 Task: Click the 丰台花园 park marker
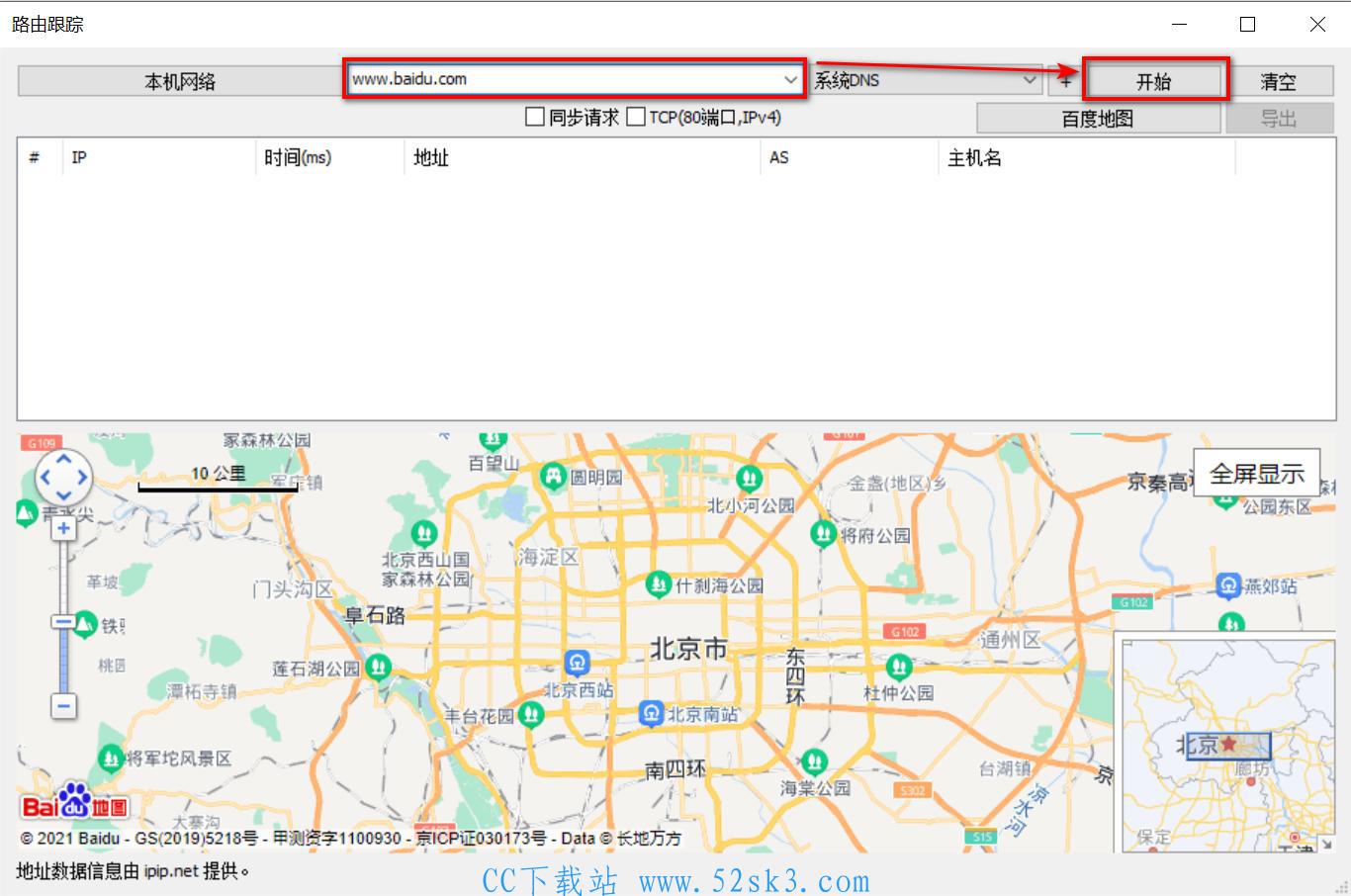click(531, 713)
